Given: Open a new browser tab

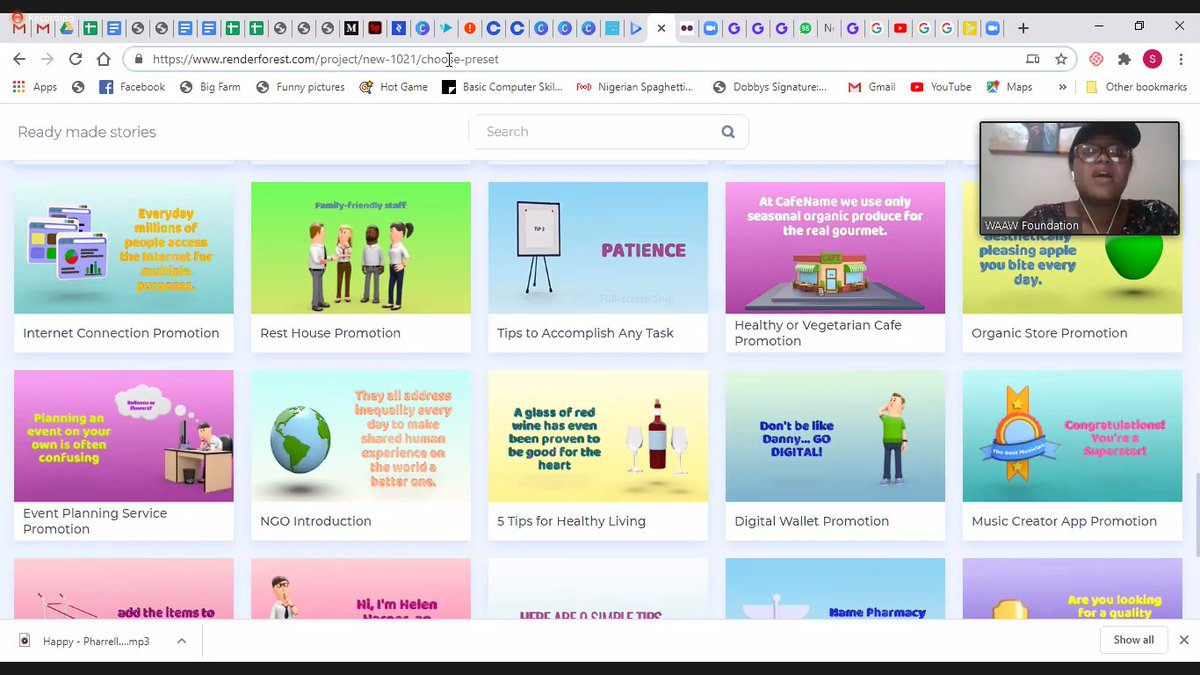Looking at the screenshot, I should point(1022,28).
